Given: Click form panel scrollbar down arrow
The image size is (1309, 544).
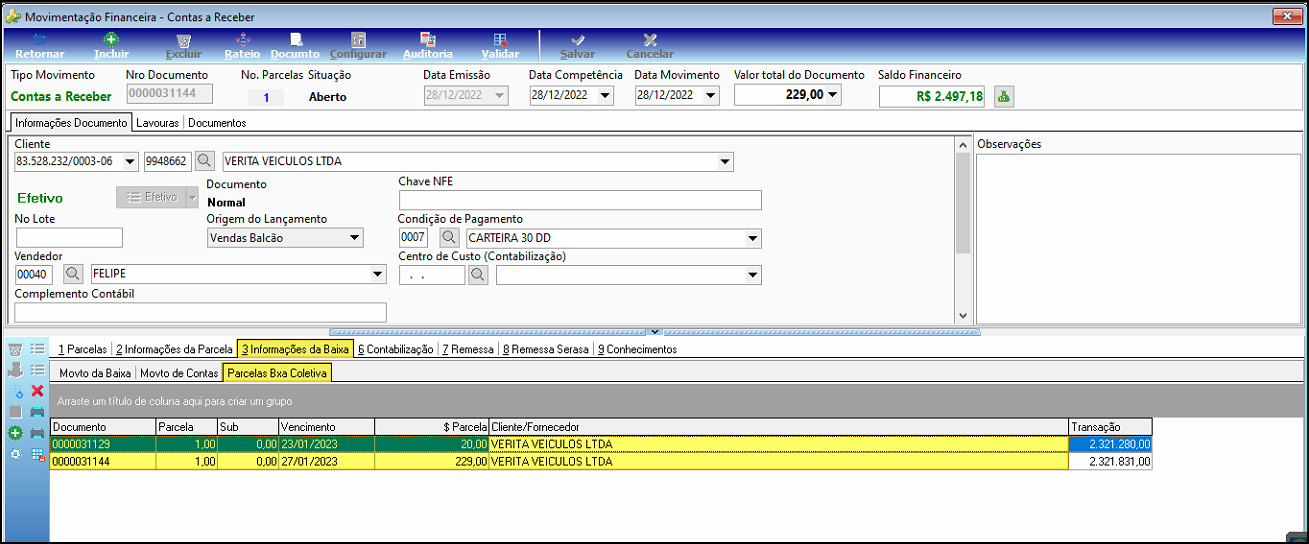Looking at the screenshot, I should (963, 315).
